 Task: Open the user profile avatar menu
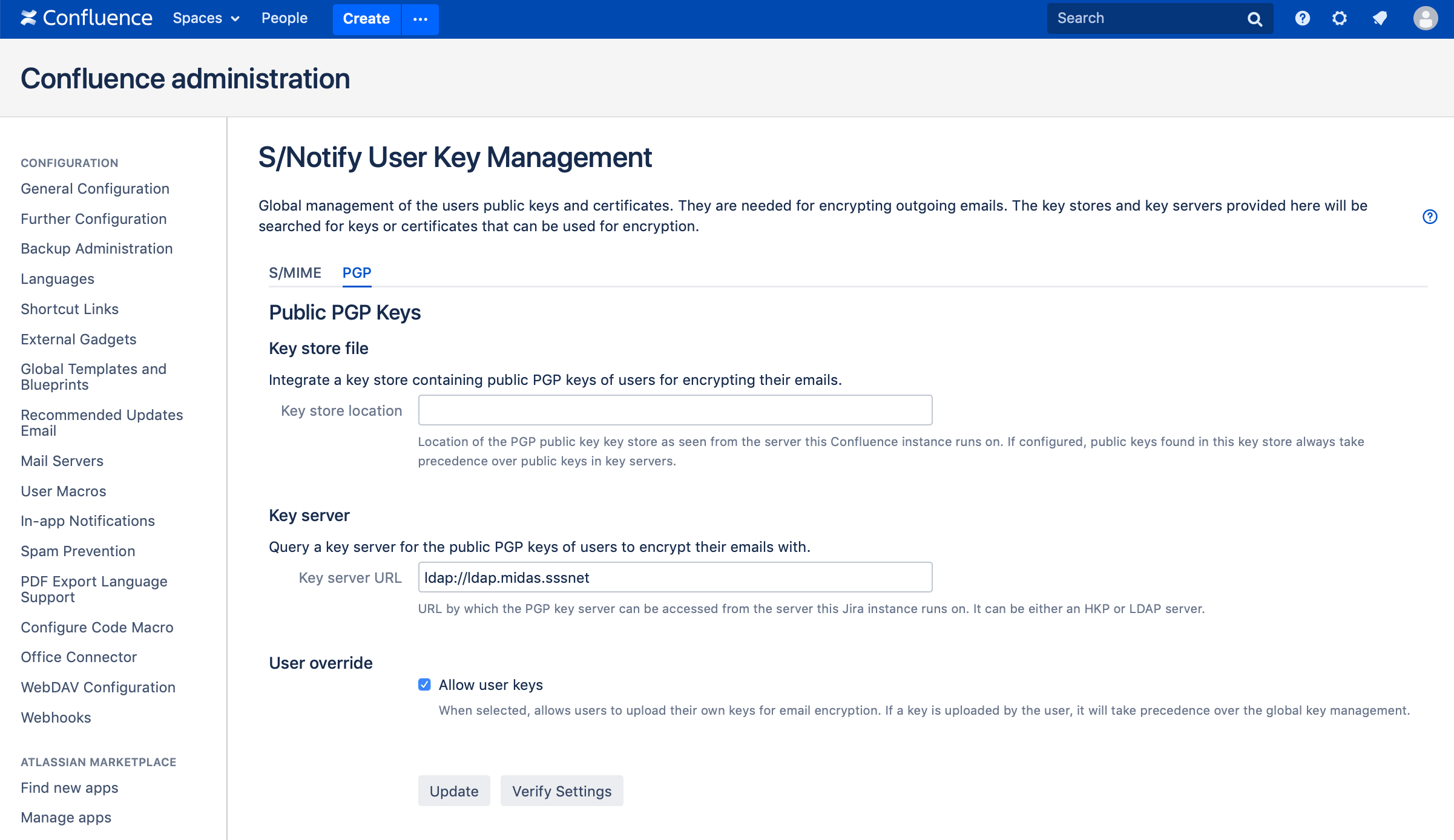[1425, 19]
